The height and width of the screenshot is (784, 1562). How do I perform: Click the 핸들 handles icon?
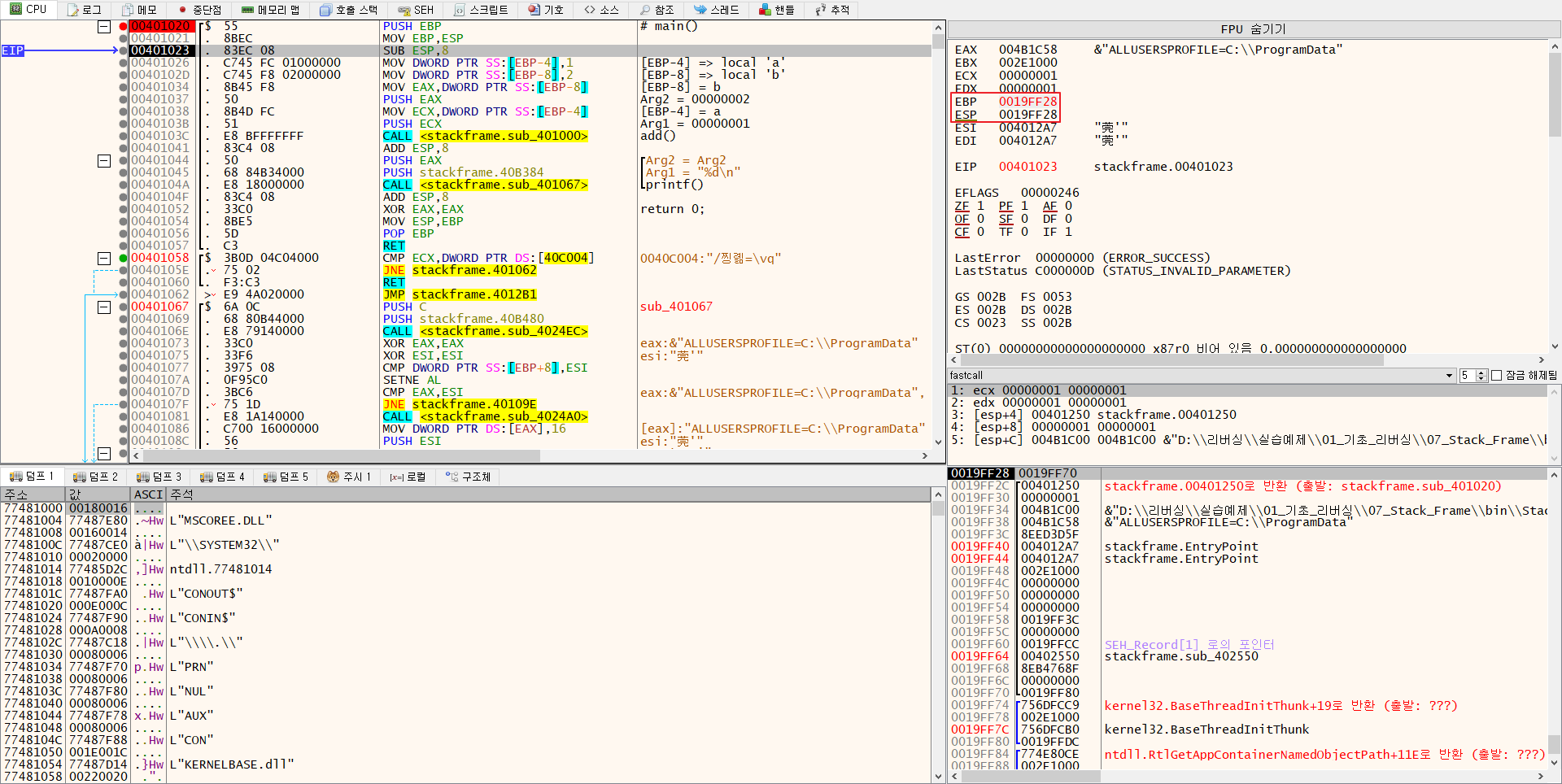pyautogui.click(x=765, y=10)
